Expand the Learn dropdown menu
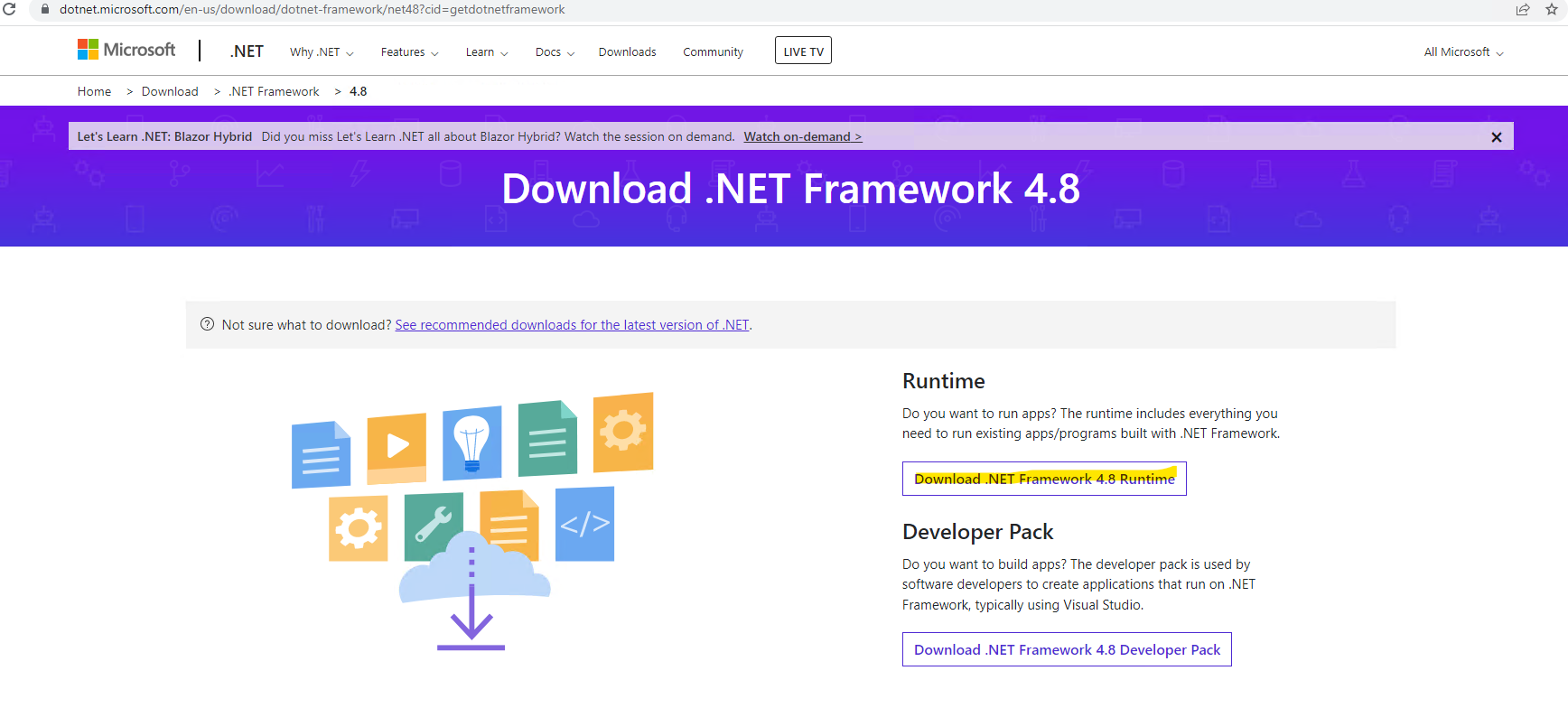 click(487, 52)
